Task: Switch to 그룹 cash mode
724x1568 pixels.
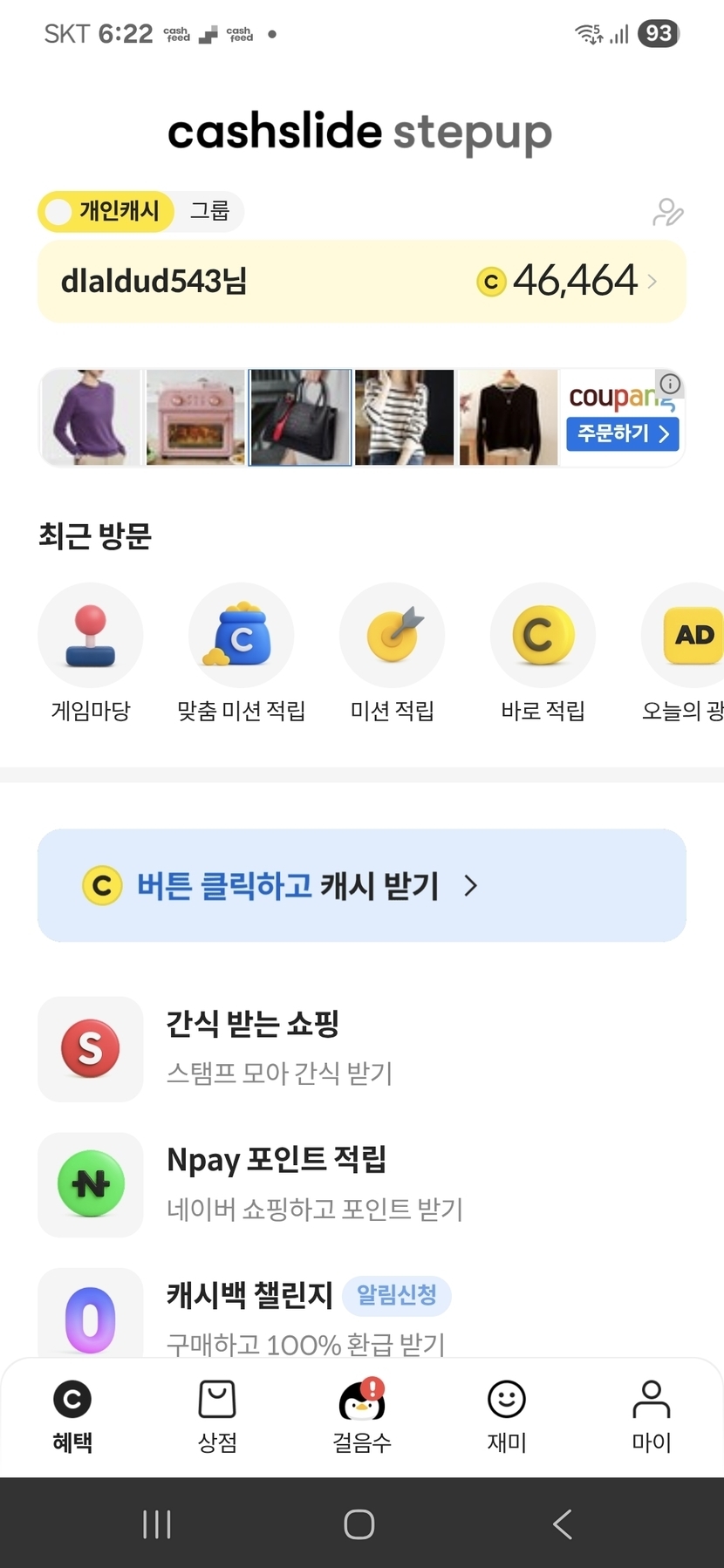Action: 209,212
